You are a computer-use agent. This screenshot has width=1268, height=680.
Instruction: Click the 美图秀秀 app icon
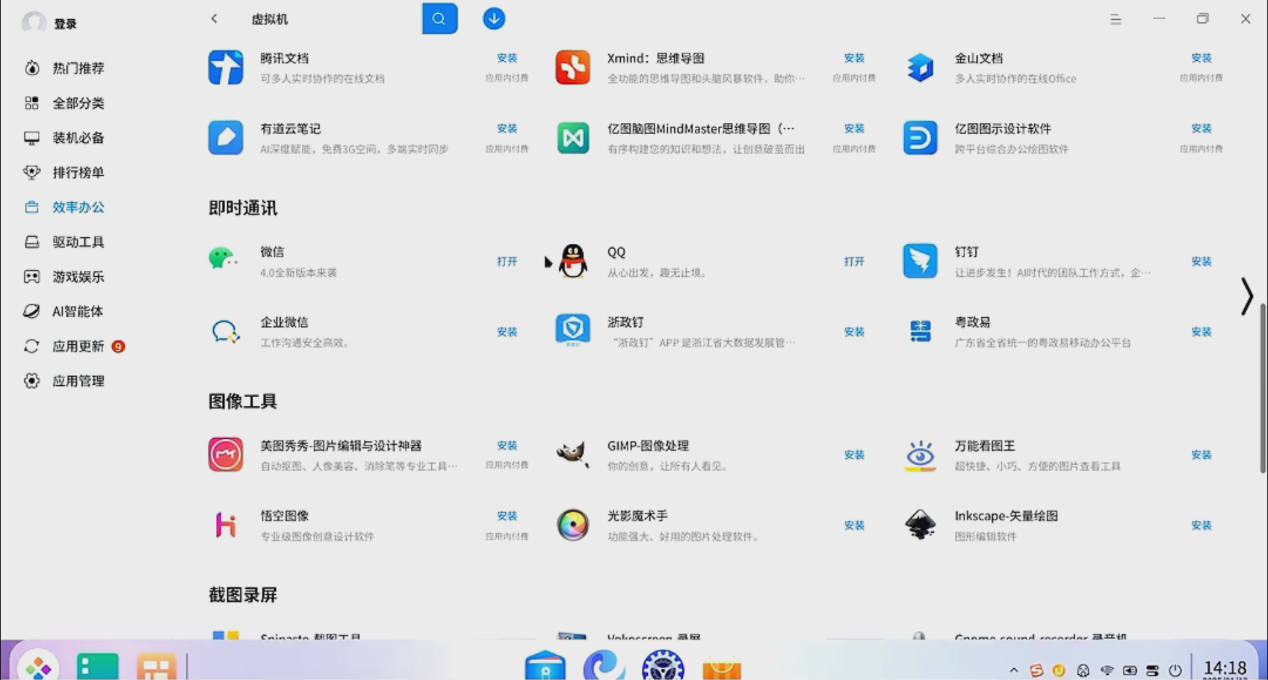click(x=226, y=454)
